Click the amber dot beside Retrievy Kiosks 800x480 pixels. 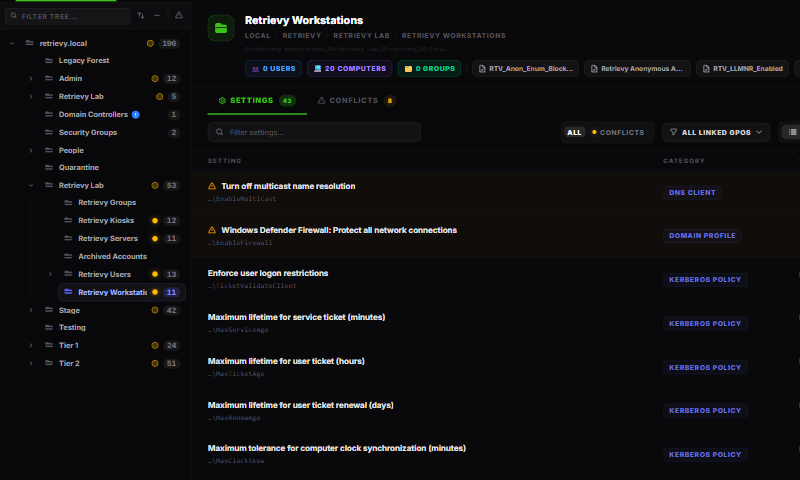[x=155, y=220]
